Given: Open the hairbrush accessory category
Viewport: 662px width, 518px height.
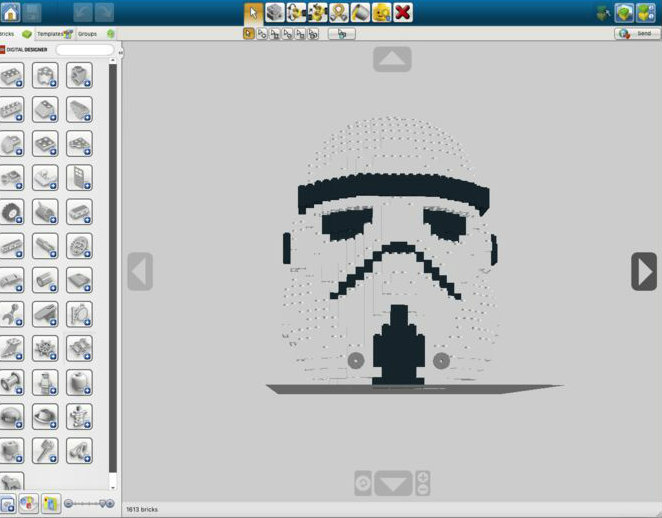Looking at the screenshot, I should click(x=45, y=451).
